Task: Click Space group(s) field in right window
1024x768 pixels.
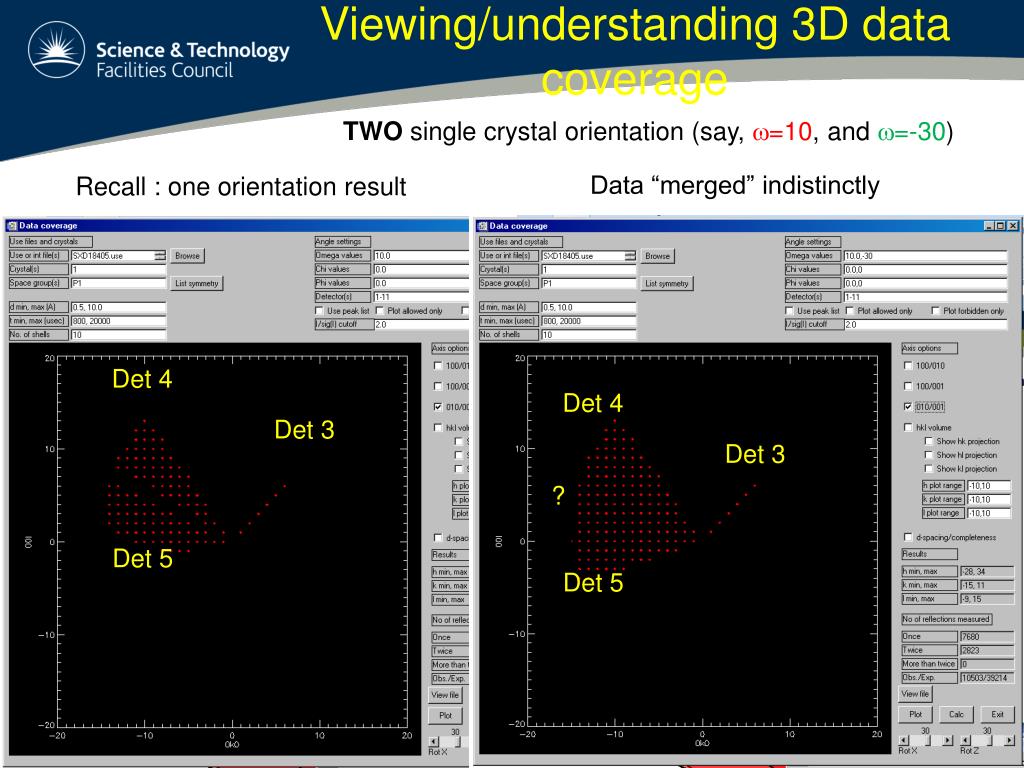Action: pos(588,283)
